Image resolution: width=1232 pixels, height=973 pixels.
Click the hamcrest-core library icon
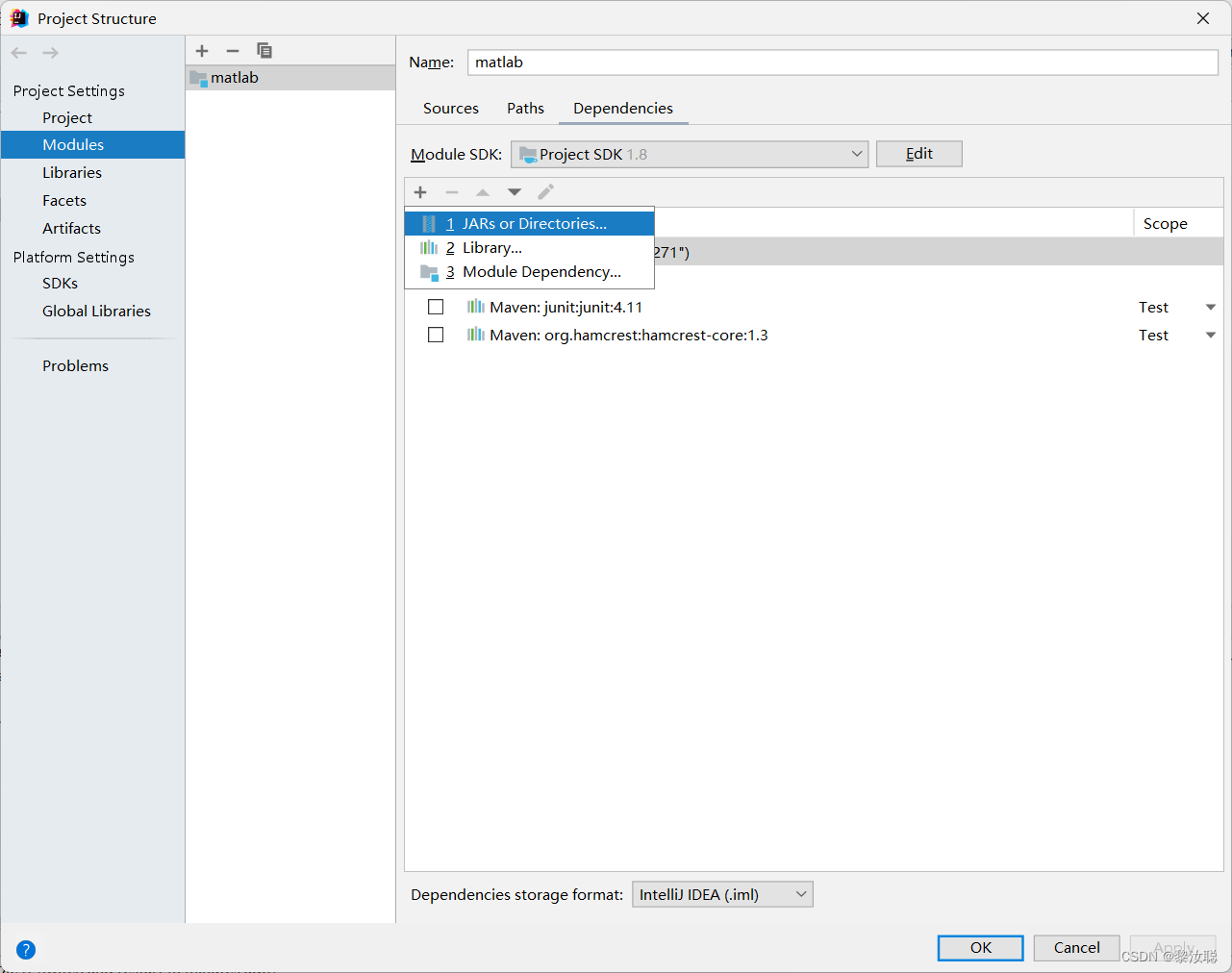(x=476, y=335)
